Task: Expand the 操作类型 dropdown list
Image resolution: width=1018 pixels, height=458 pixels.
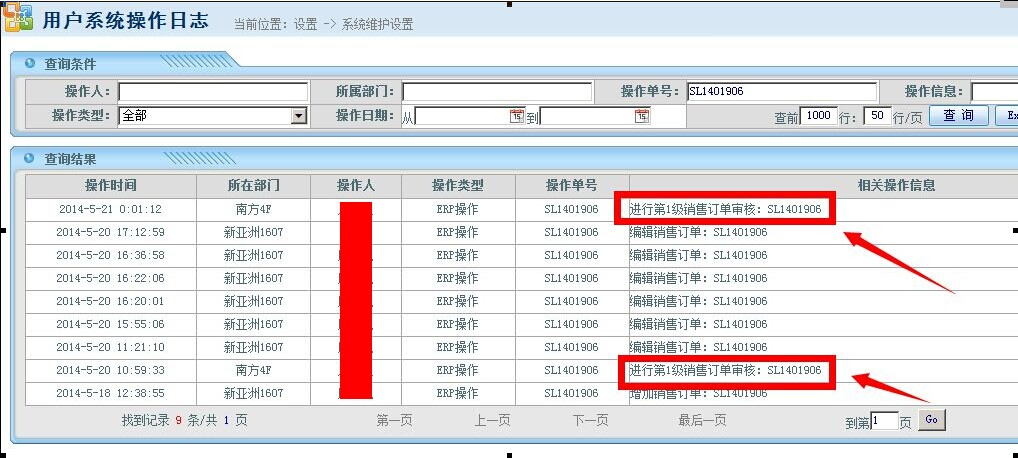Action: (x=298, y=116)
